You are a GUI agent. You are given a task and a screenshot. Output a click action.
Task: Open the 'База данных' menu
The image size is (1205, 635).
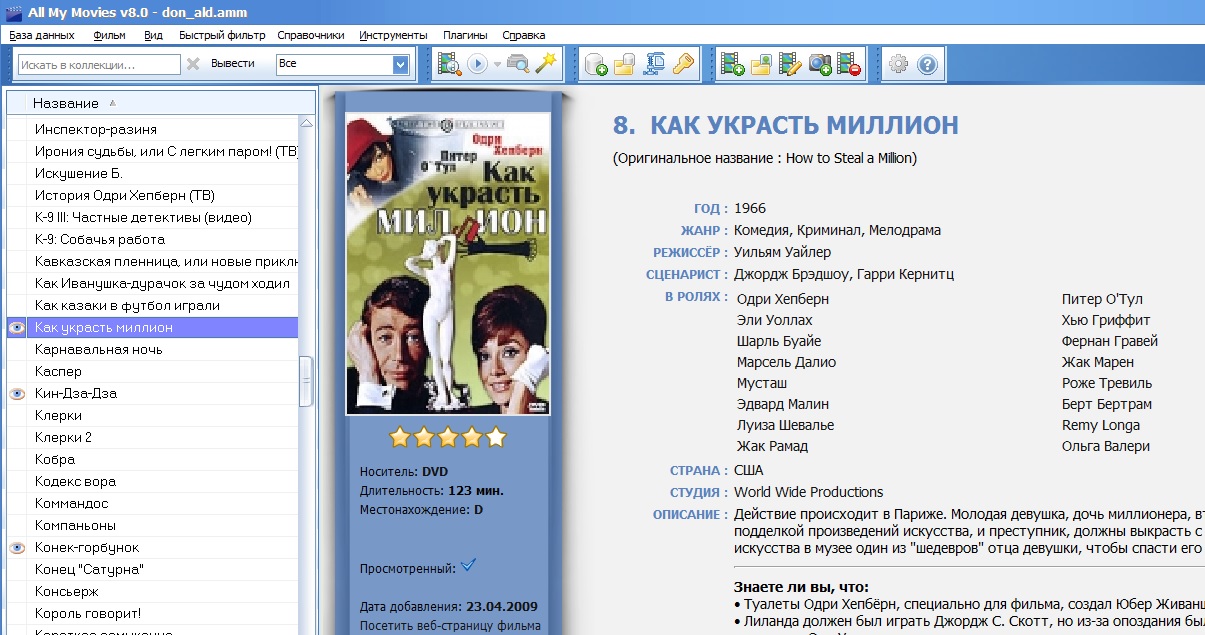tap(42, 35)
